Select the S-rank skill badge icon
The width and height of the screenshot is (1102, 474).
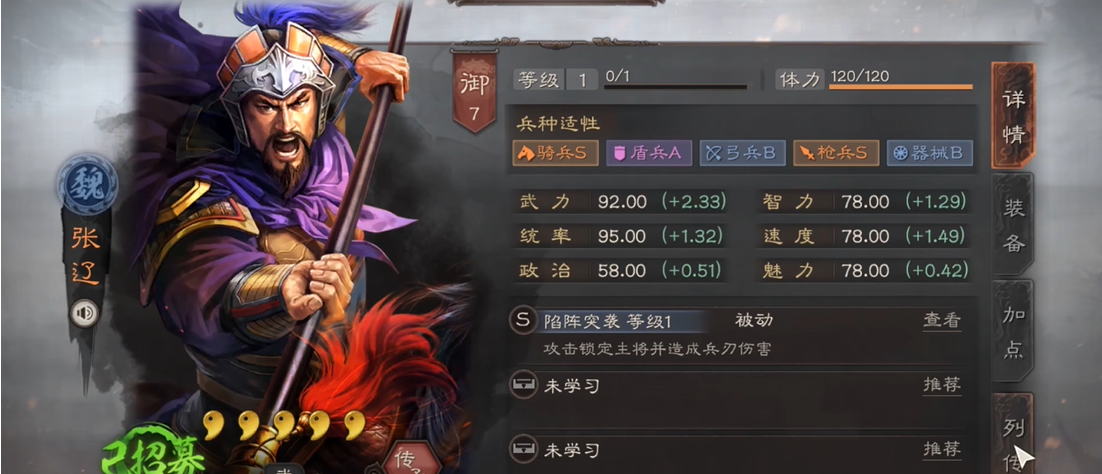coord(522,321)
